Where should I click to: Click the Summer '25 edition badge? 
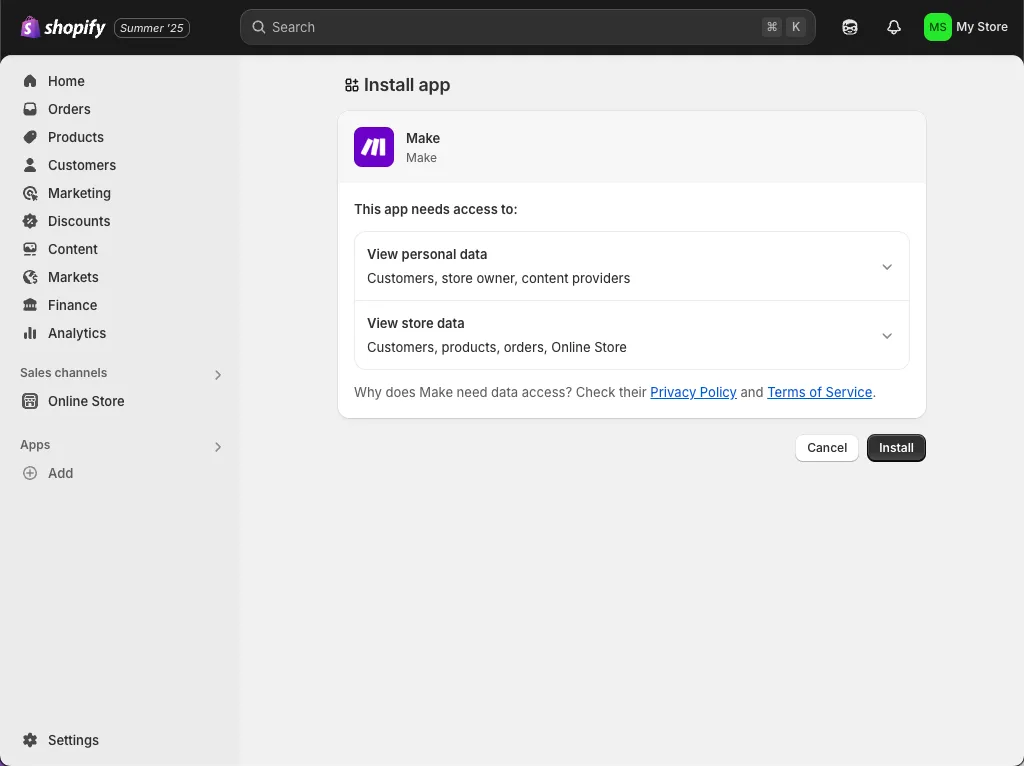point(152,28)
